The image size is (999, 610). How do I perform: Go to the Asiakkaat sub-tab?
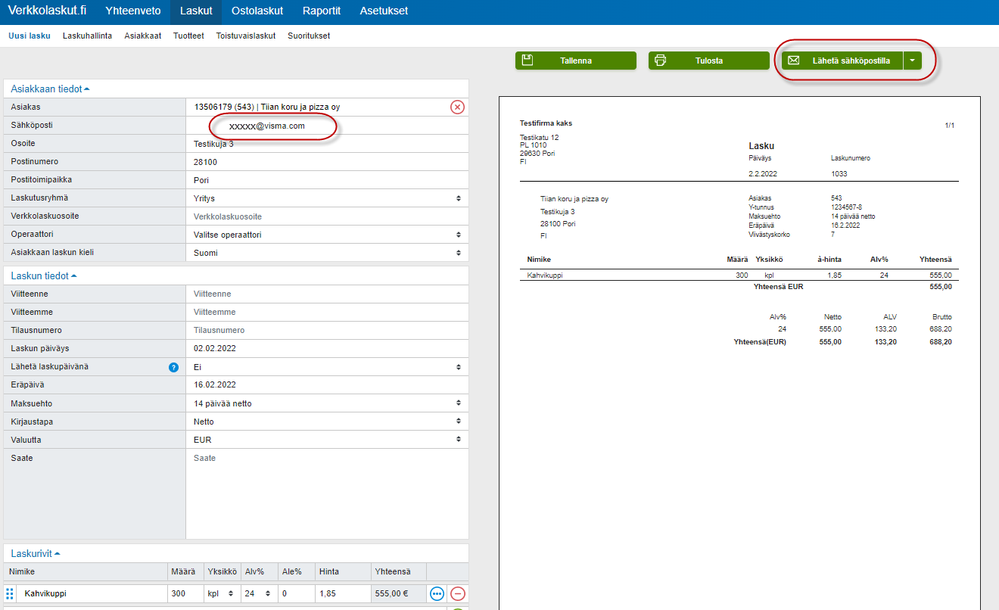(x=143, y=36)
